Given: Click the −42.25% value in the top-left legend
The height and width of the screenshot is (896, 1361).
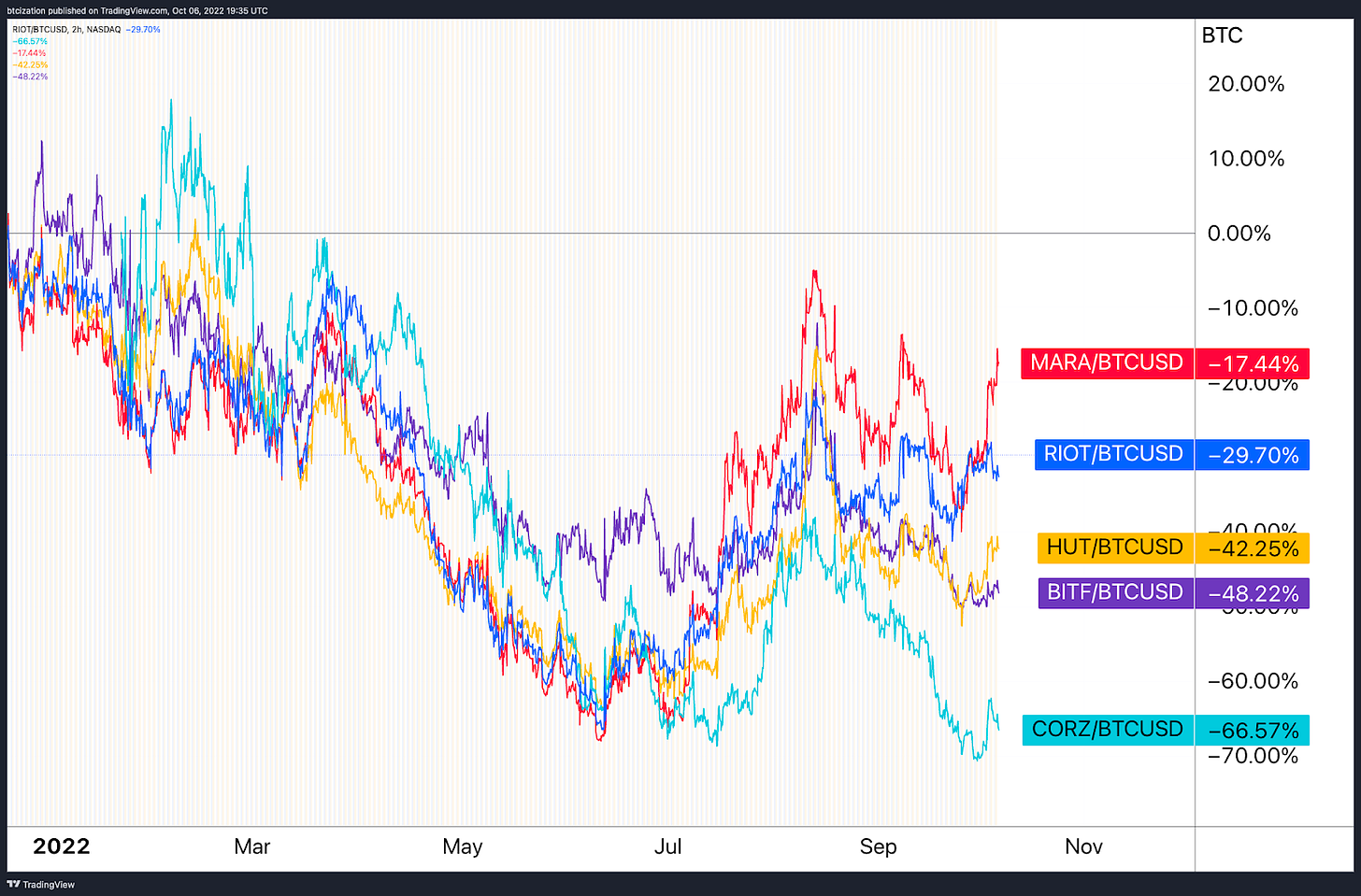Looking at the screenshot, I should (x=30, y=64).
